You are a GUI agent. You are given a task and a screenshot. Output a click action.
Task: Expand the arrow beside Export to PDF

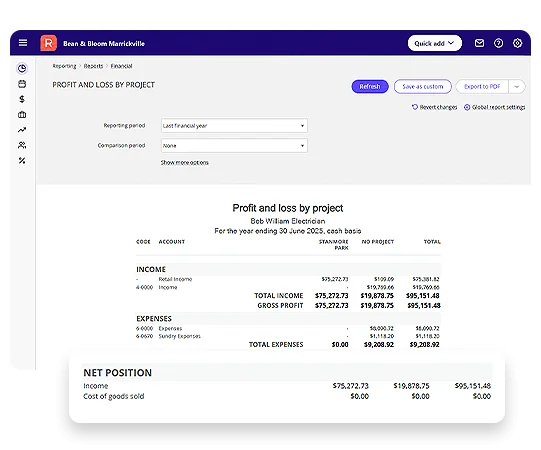click(x=517, y=87)
